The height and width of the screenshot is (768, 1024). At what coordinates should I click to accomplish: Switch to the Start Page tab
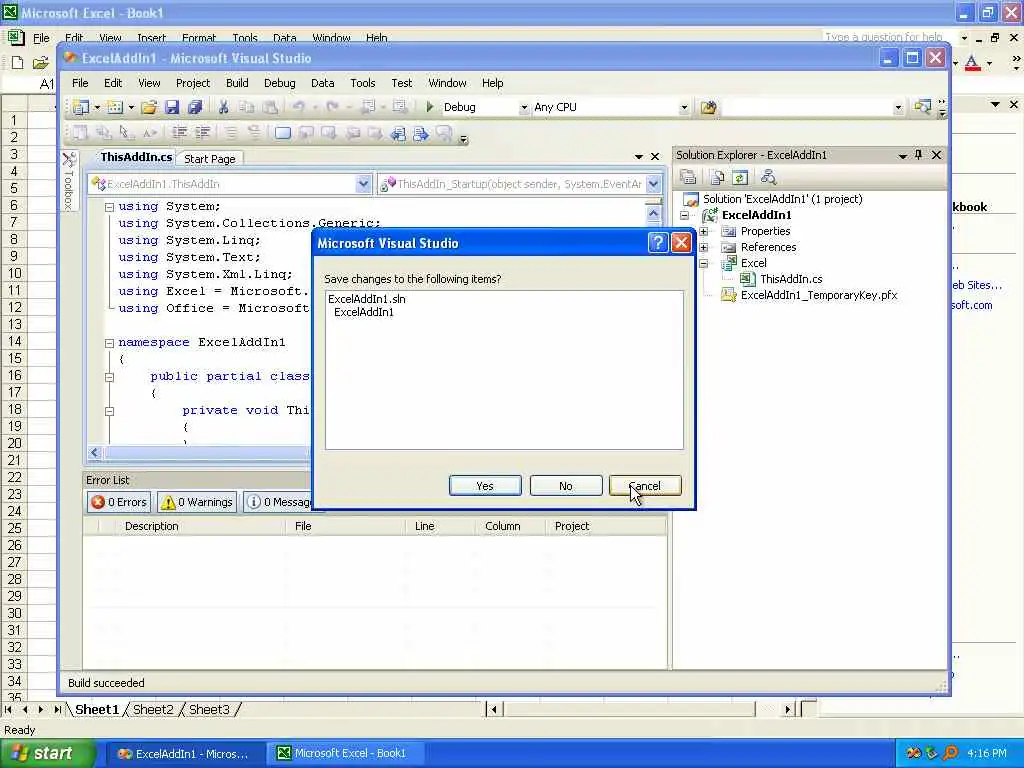[210, 159]
